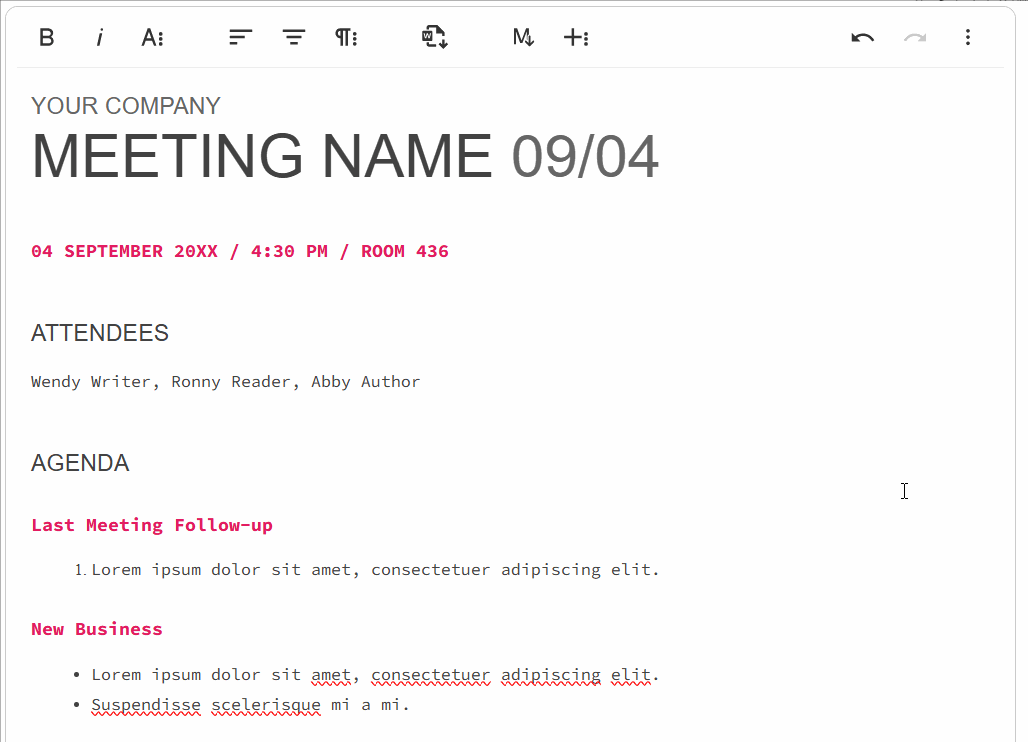Click the ATTENDEES heading

click(x=100, y=333)
